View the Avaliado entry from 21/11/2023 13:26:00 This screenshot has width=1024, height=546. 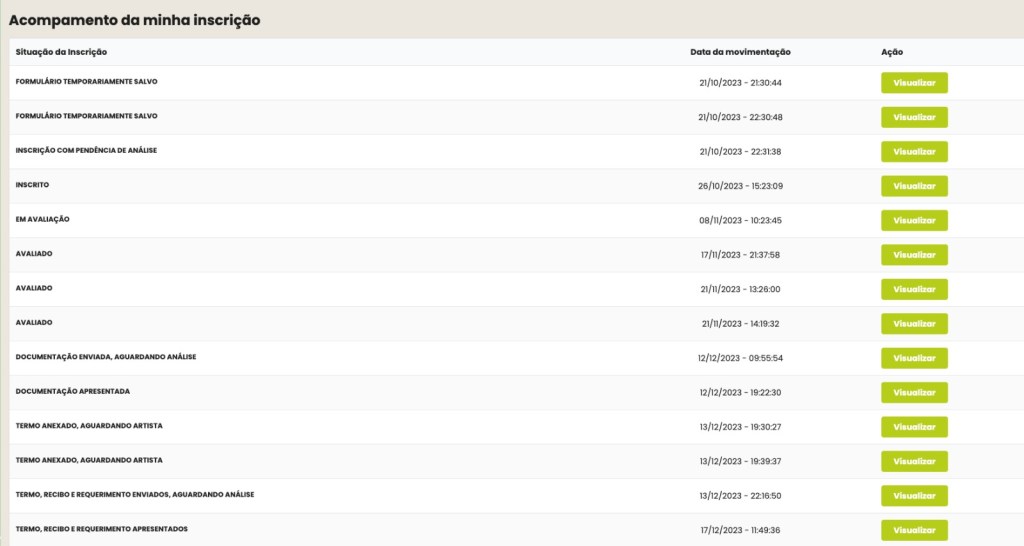coord(914,289)
